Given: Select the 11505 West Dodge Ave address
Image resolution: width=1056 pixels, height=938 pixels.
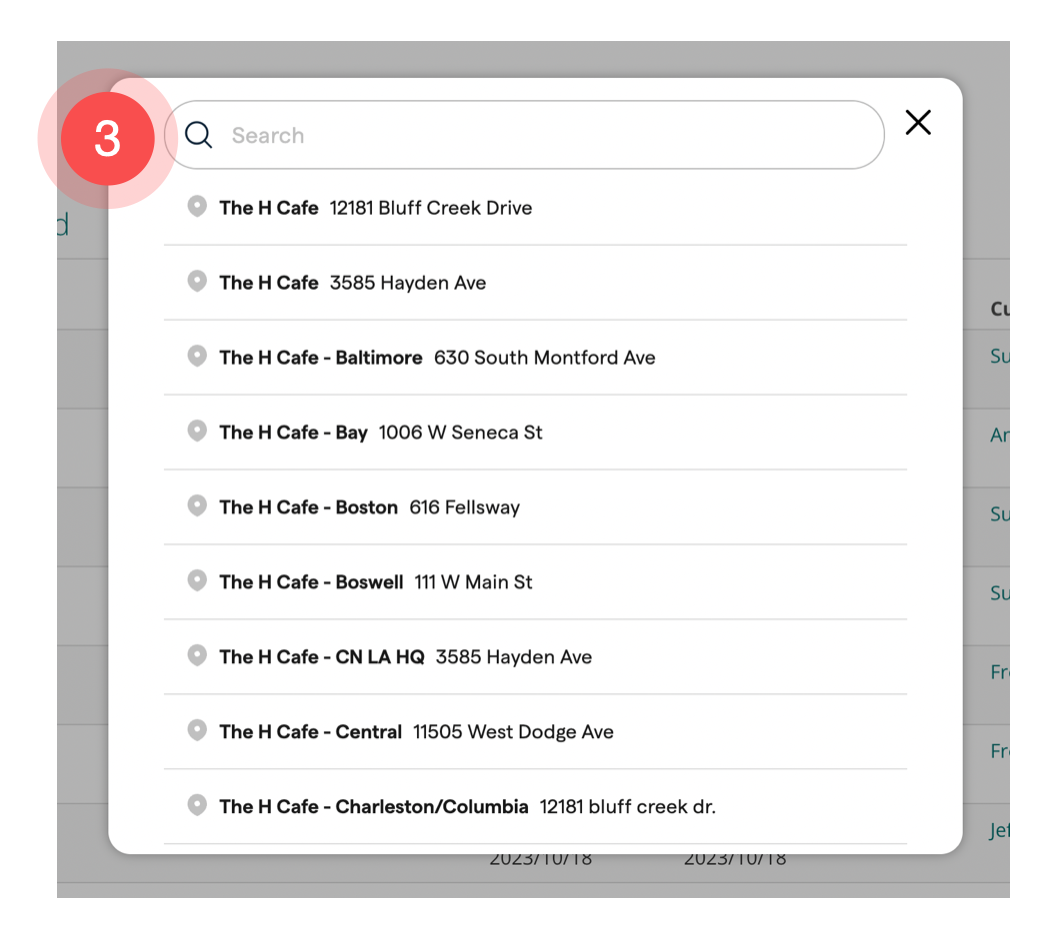Looking at the screenshot, I should [x=513, y=733].
